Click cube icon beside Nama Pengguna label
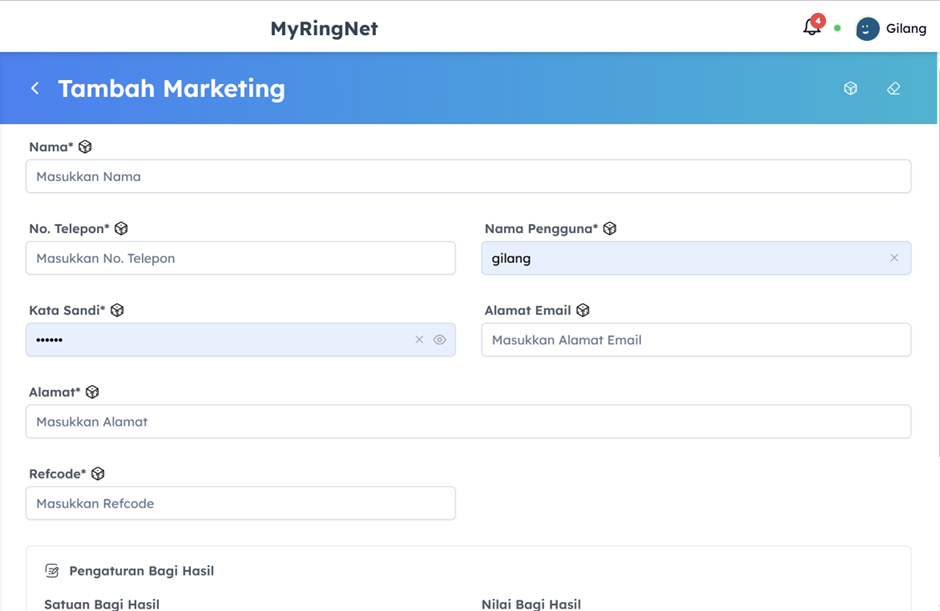This screenshot has height=611, width=940. pyautogui.click(x=610, y=229)
